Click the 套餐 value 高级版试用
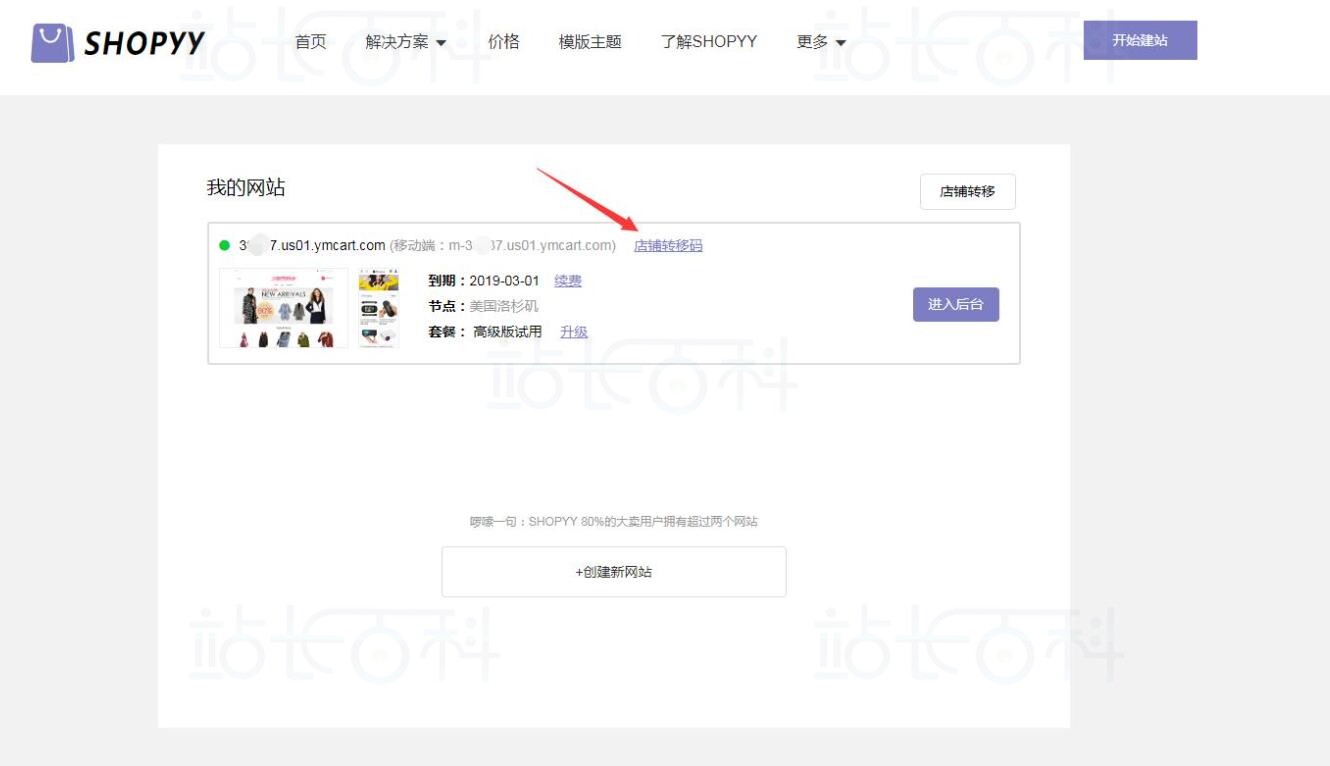The width and height of the screenshot is (1330, 766). 507,332
